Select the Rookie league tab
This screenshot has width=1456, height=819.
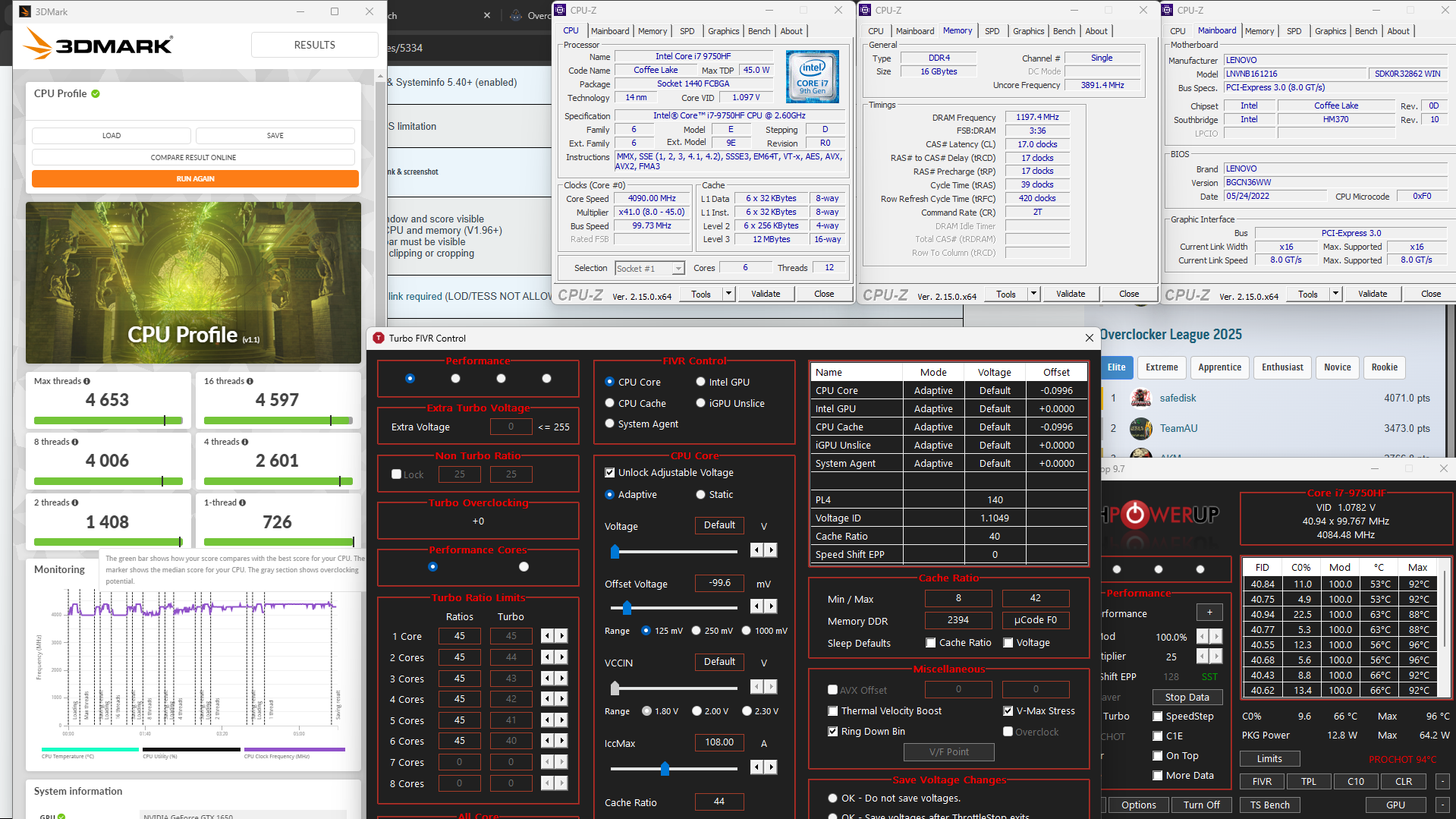pos(1385,367)
